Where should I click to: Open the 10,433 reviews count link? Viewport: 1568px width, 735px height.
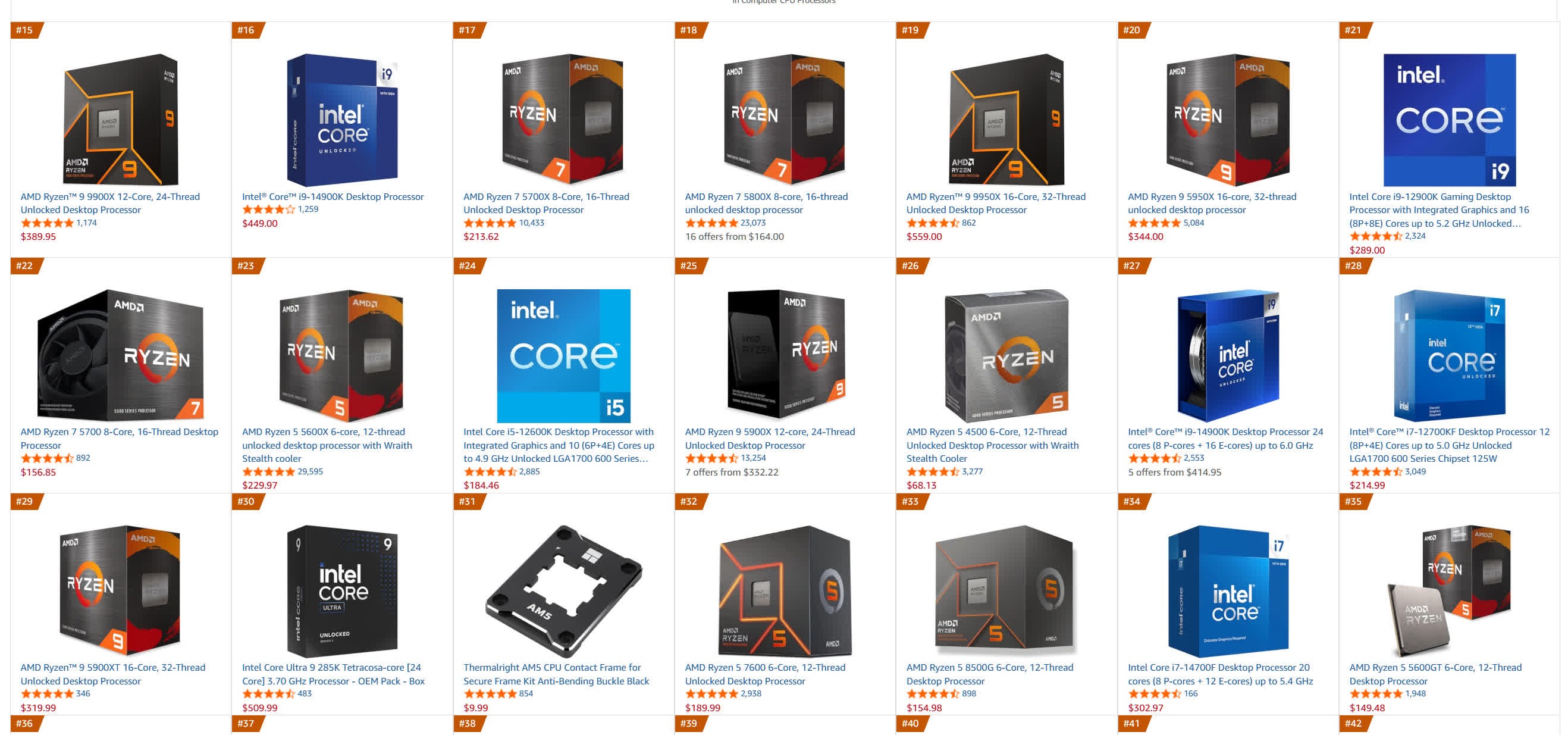531,223
